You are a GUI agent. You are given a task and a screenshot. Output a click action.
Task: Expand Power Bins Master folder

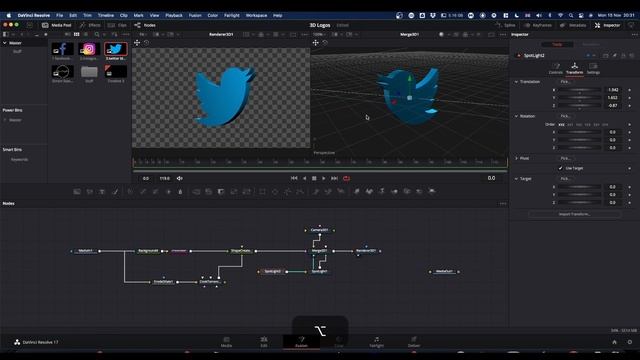[5, 120]
